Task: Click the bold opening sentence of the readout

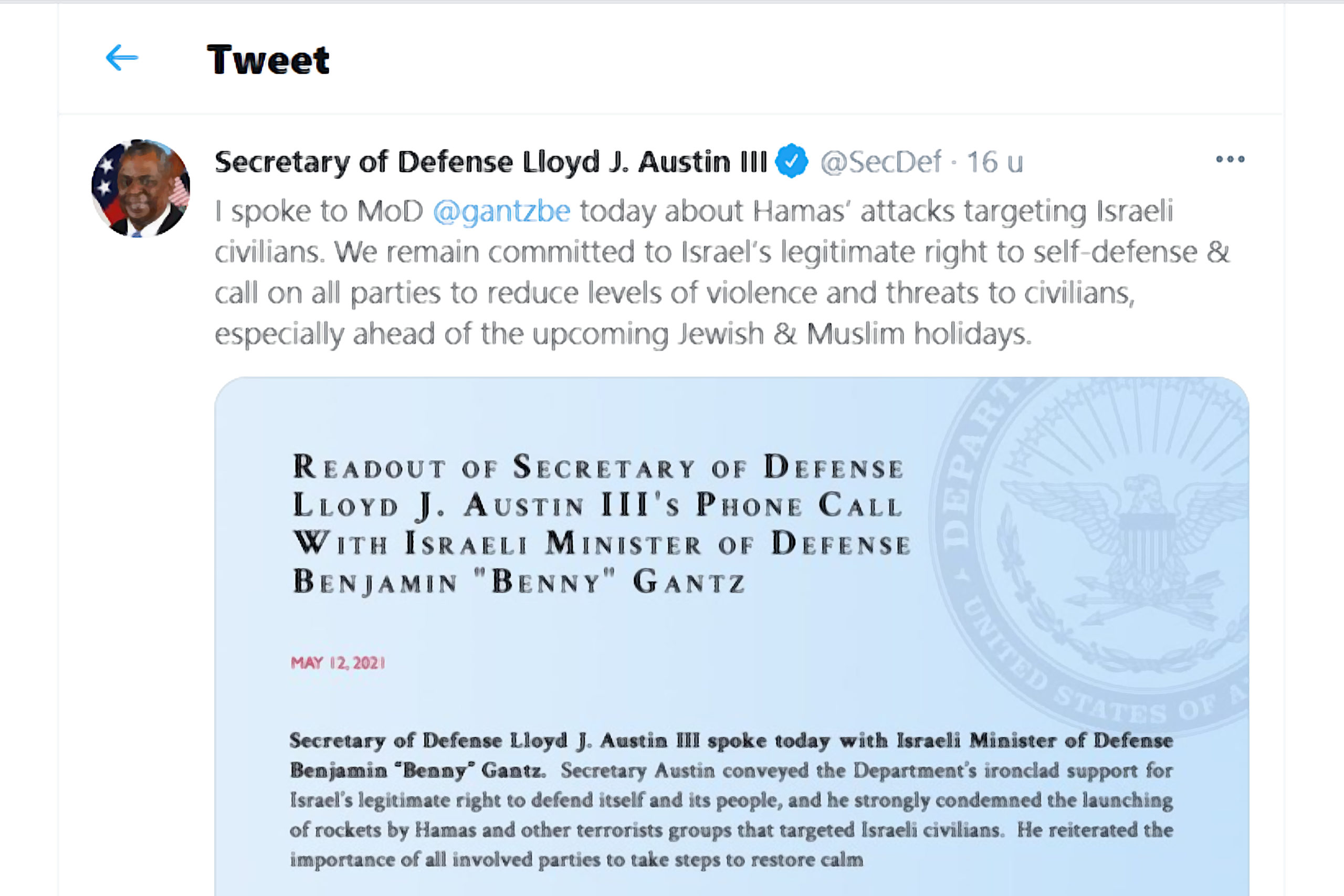Action: pyautogui.click(x=730, y=741)
